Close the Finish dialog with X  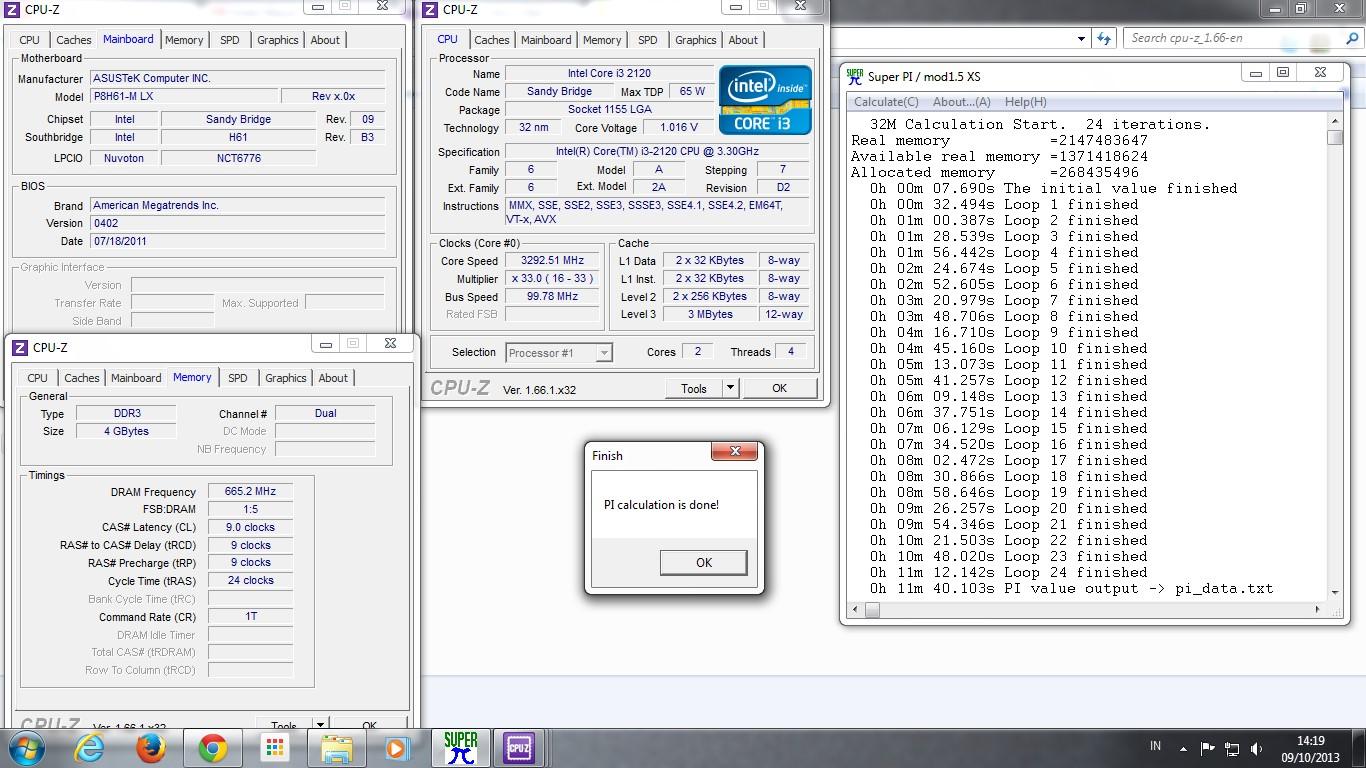735,452
